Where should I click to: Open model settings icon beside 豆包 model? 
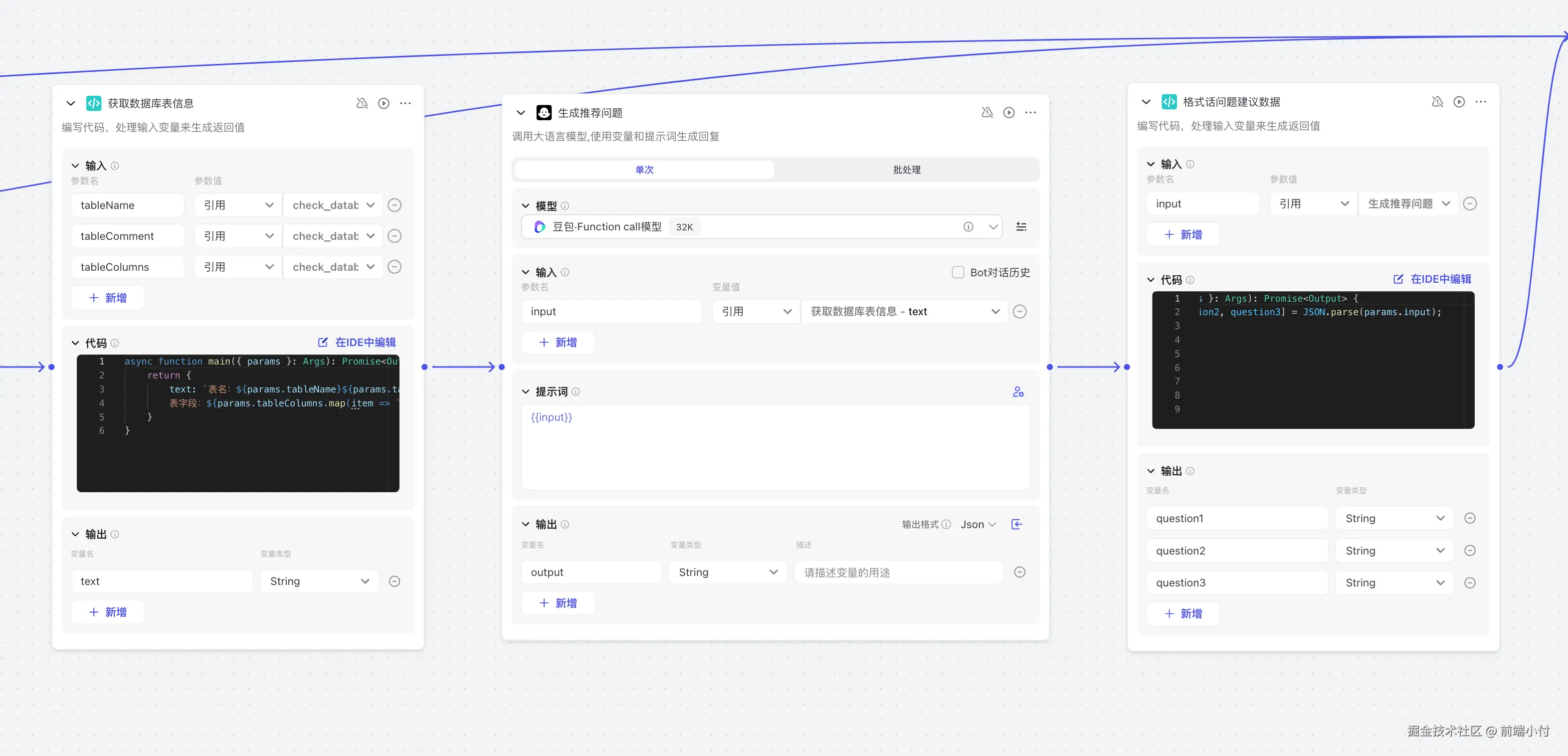point(1021,227)
